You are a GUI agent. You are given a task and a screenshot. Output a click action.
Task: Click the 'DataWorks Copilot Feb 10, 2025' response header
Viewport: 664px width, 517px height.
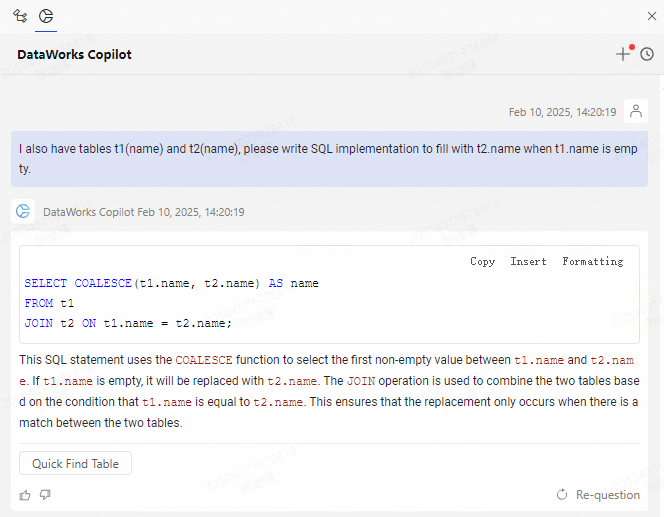click(x=144, y=212)
